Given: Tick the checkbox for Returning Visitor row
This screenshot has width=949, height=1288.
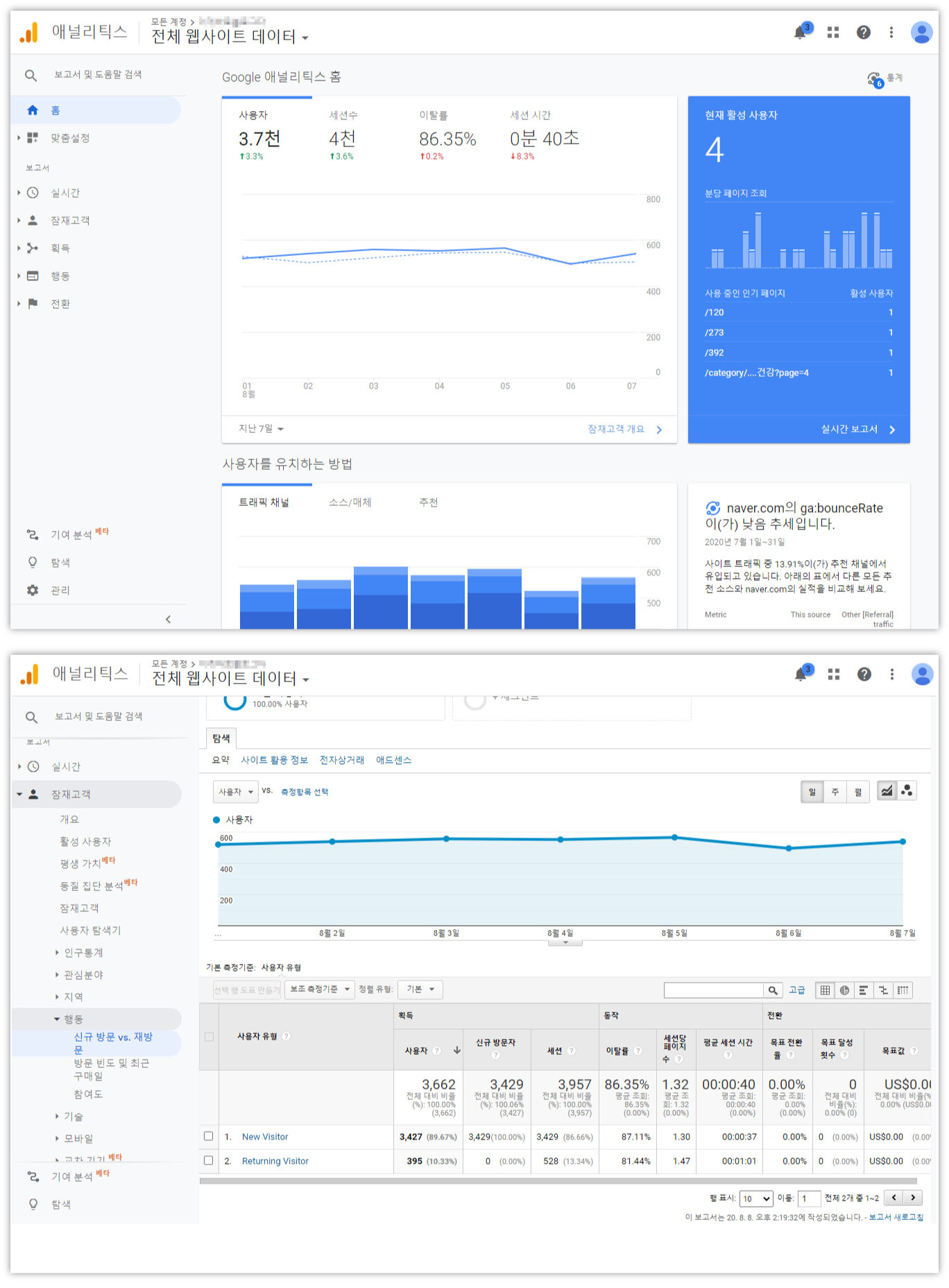Looking at the screenshot, I should (208, 1160).
